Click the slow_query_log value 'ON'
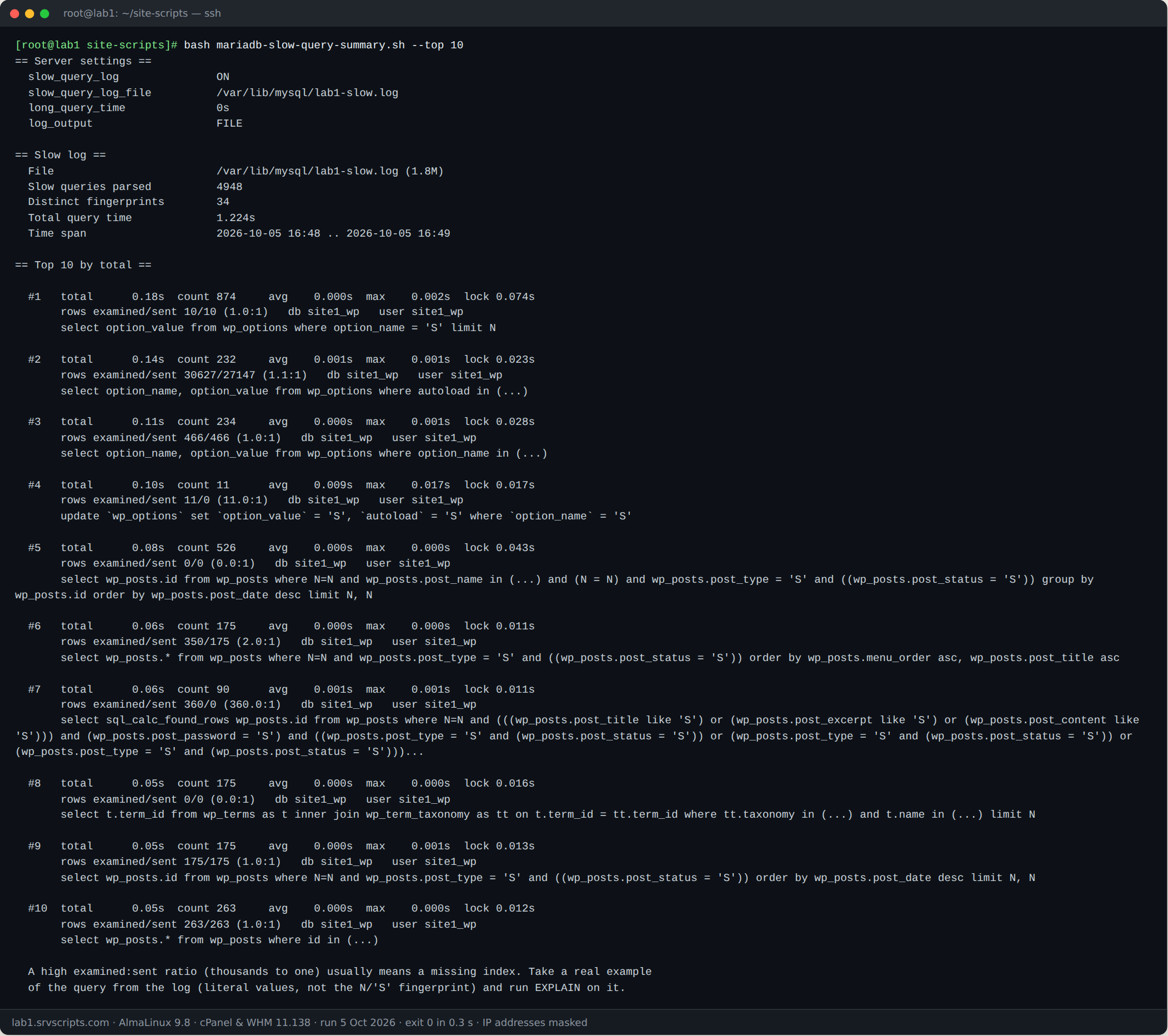This screenshot has width=1168, height=1036. (x=223, y=77)
